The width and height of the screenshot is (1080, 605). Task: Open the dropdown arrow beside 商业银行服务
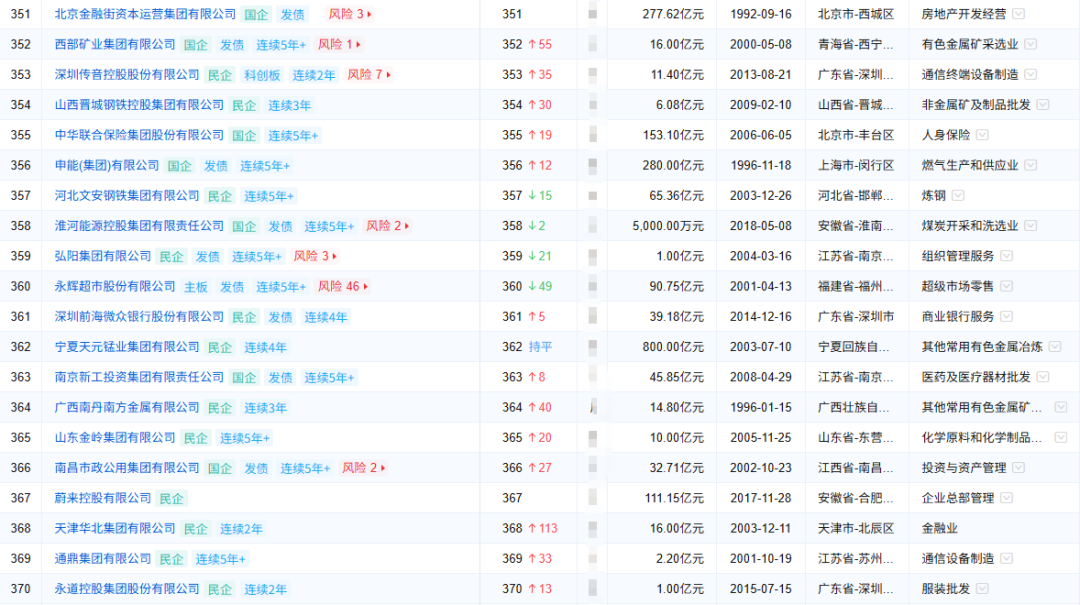click(x=1006, y=317)
